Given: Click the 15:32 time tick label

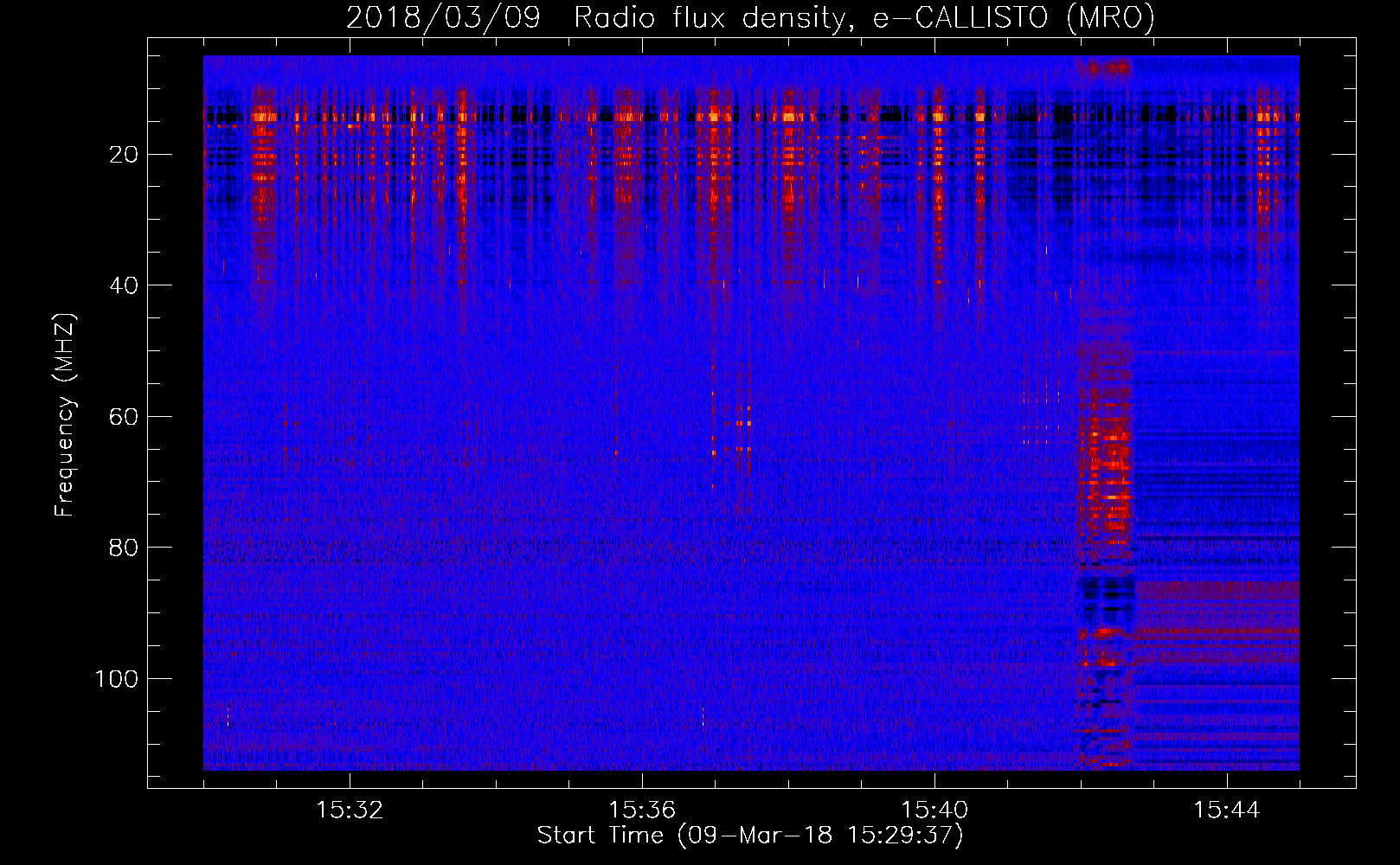Looking at the screenshot, I should coord(350,811).
